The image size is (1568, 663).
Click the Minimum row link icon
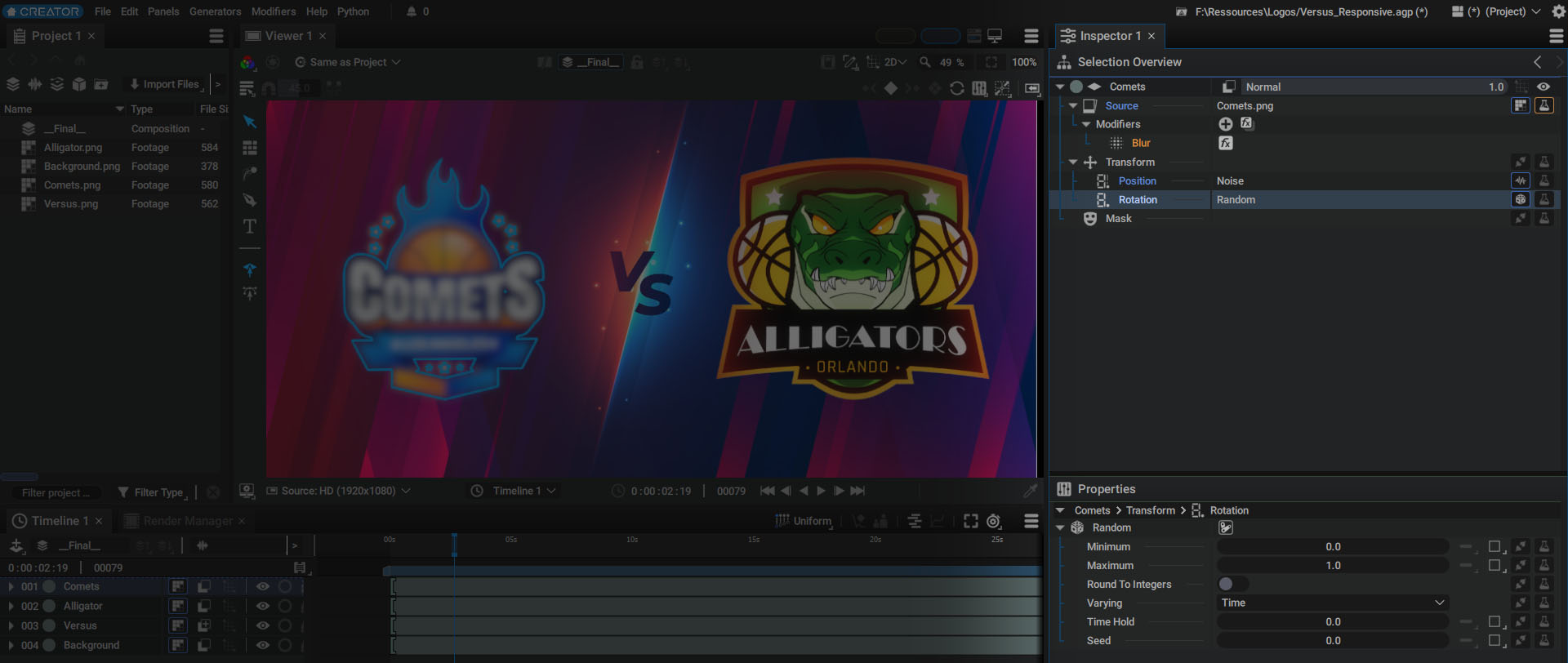(x=1521, y=546)
